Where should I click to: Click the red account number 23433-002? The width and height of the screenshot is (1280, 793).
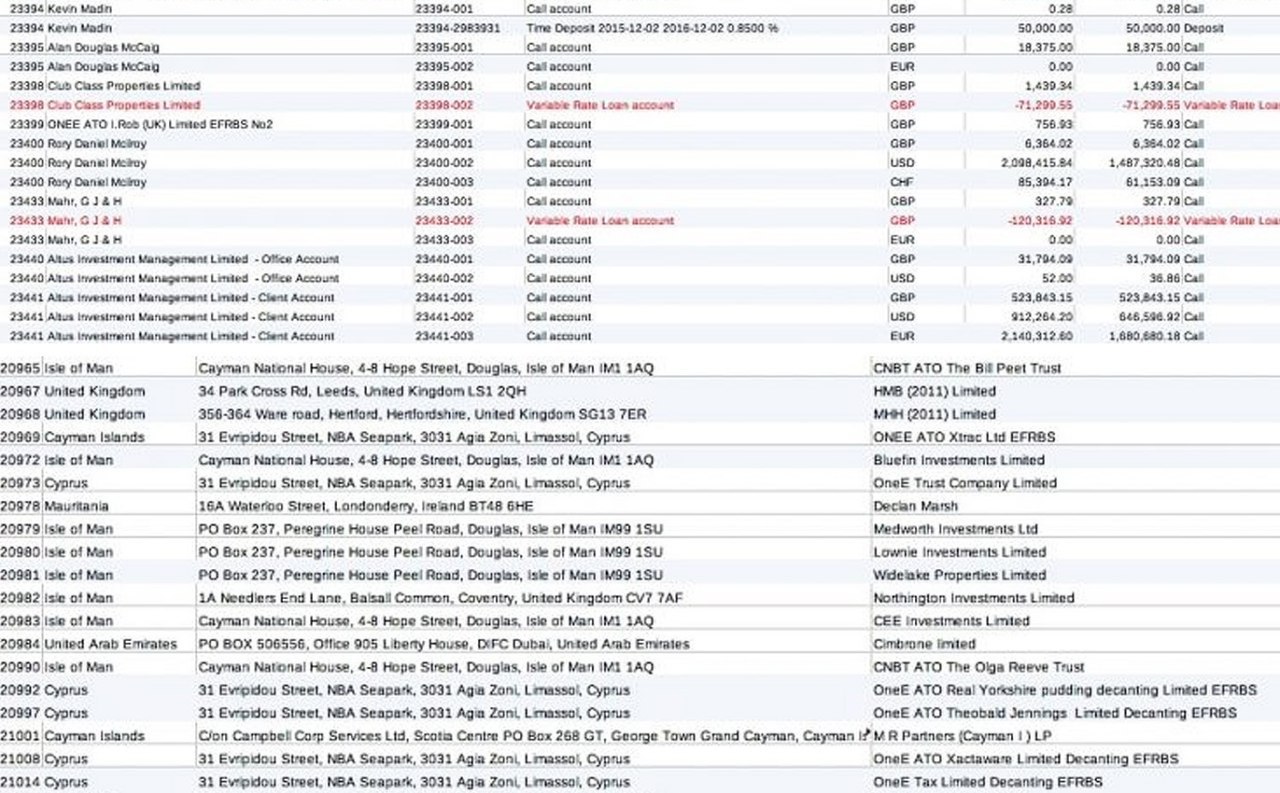(x=443, y=220)
